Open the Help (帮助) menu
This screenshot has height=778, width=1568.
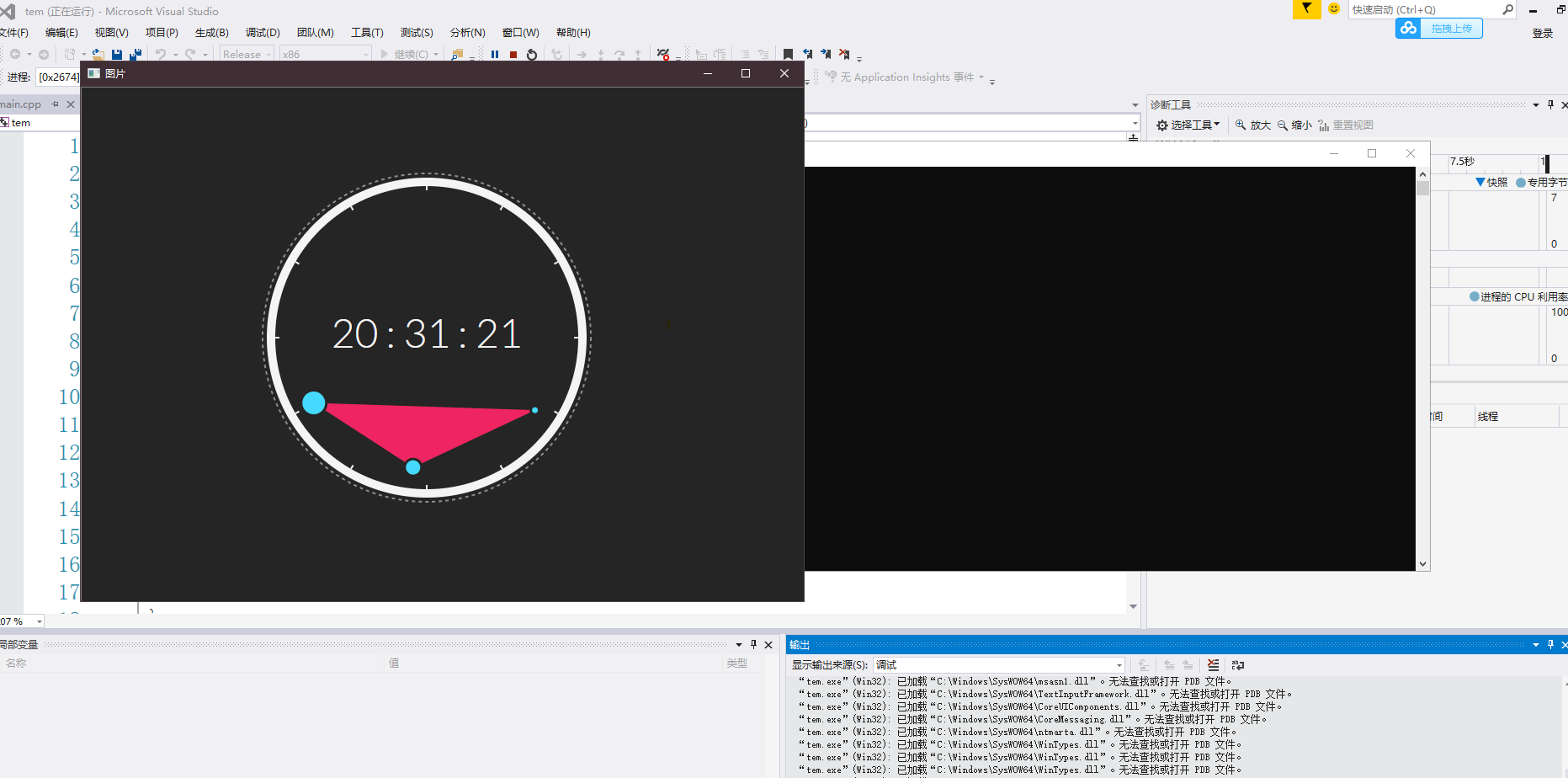[573, 32]
